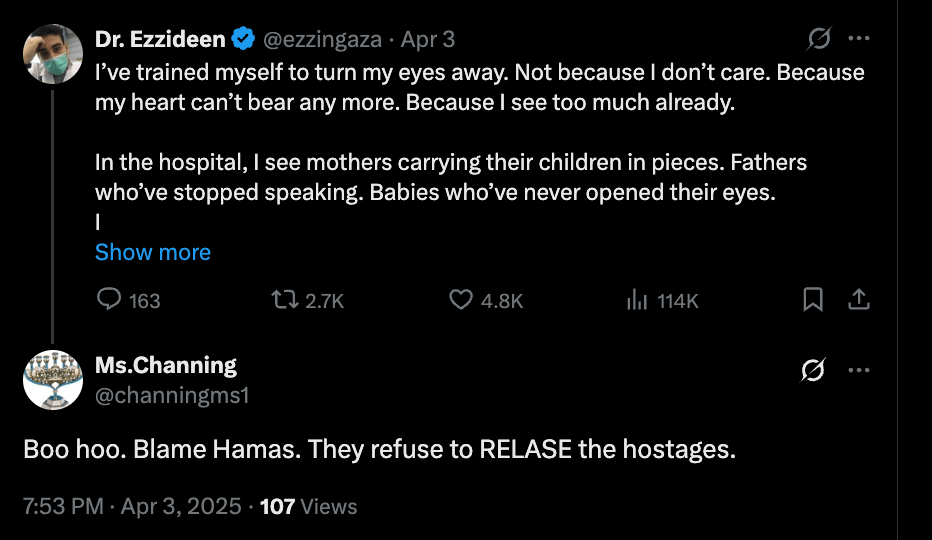Click the blue verified badge next to Dr. Ezzideen
Viewport: 932px width, 540px height.
(242, 40)
